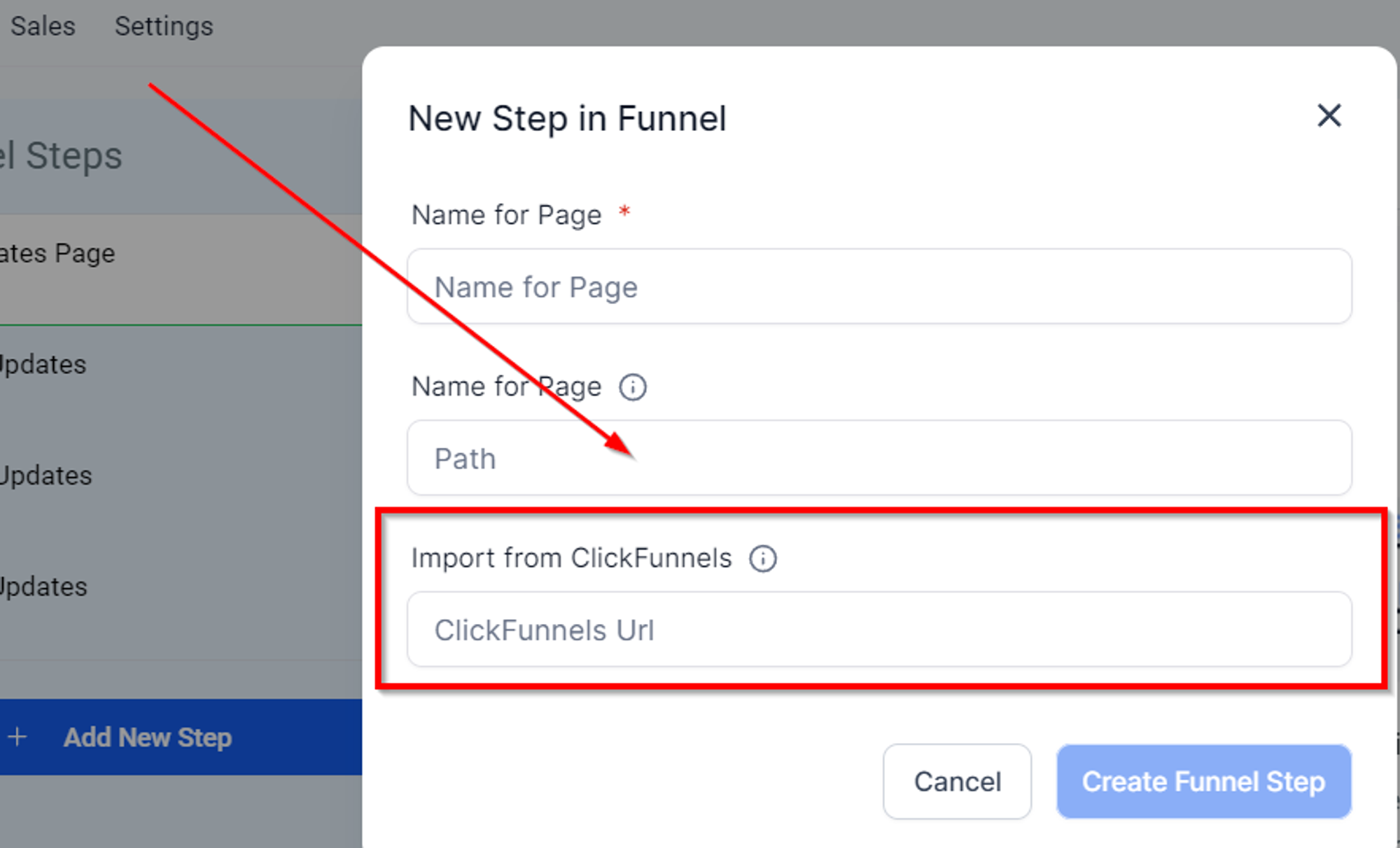Click into the Path input field
The width and height of the screenshot is (1400, 848).
(879, 458)
